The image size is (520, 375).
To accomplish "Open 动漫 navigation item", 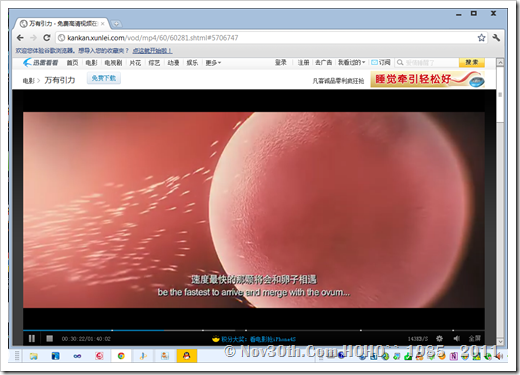I will pyautogui.click(x=173, y=63).
